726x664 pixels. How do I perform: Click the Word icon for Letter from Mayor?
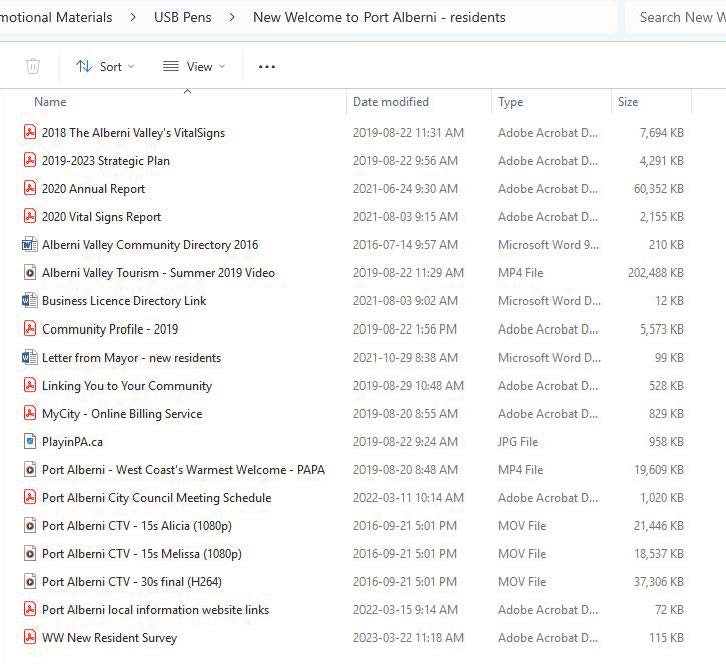[30, 357]
